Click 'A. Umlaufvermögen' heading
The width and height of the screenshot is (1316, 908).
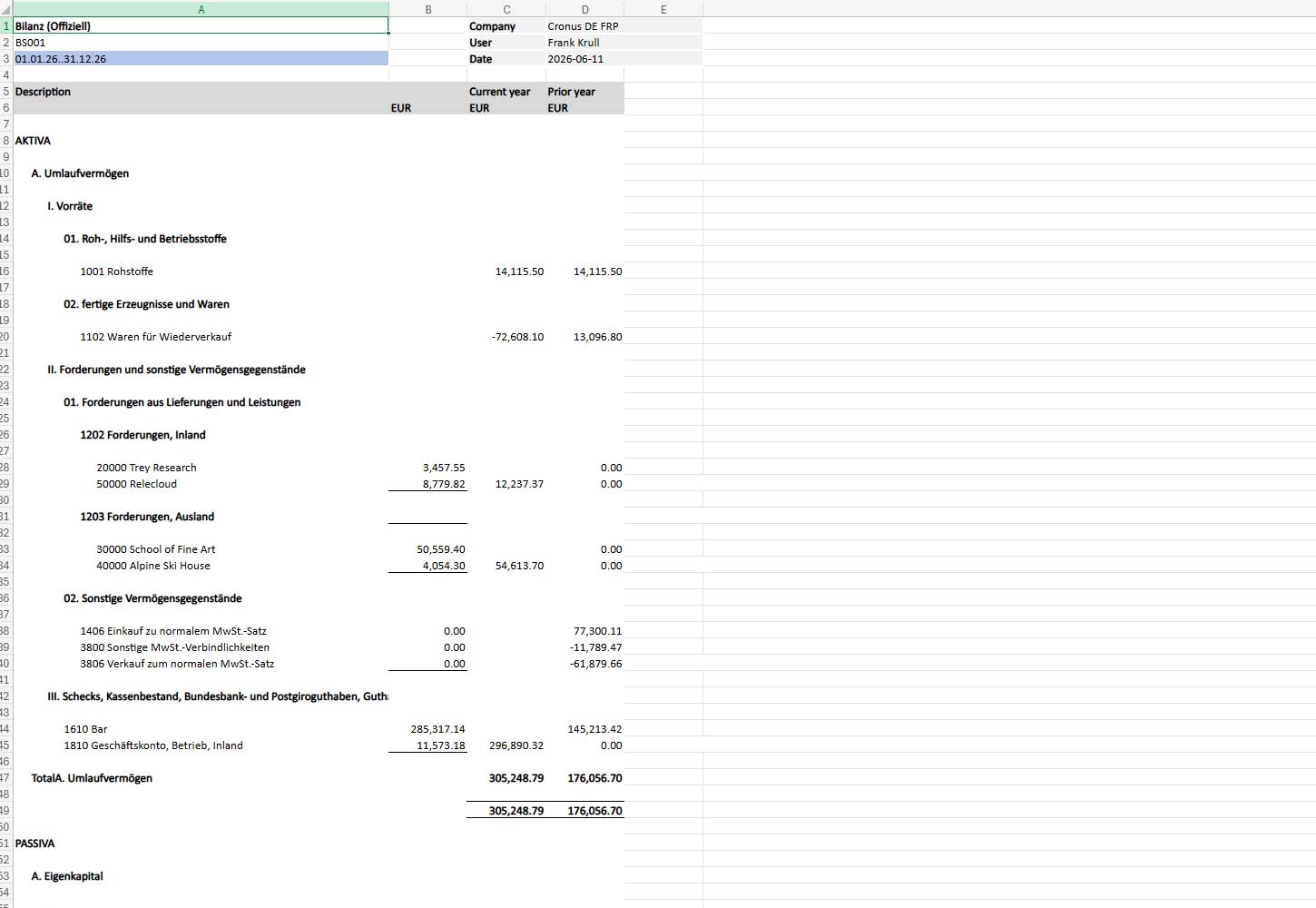tap(80, 173)
